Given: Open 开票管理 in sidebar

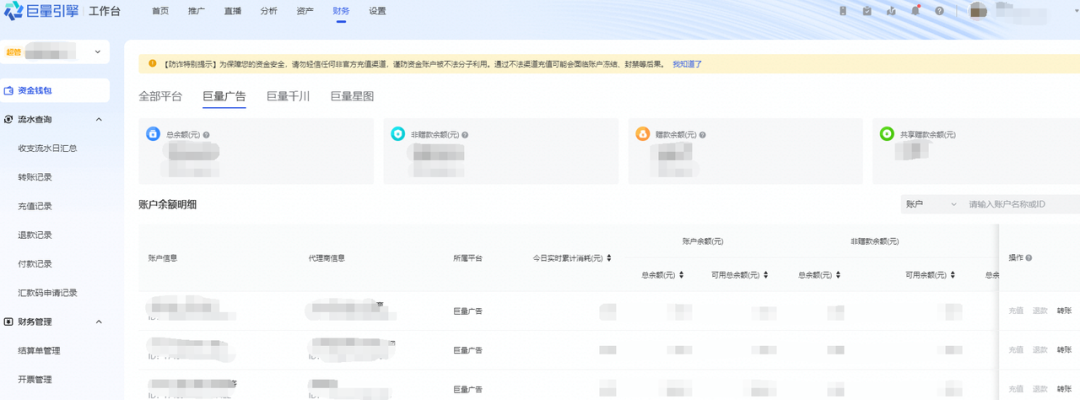Looking at the screenshot, I should [34, 379].
